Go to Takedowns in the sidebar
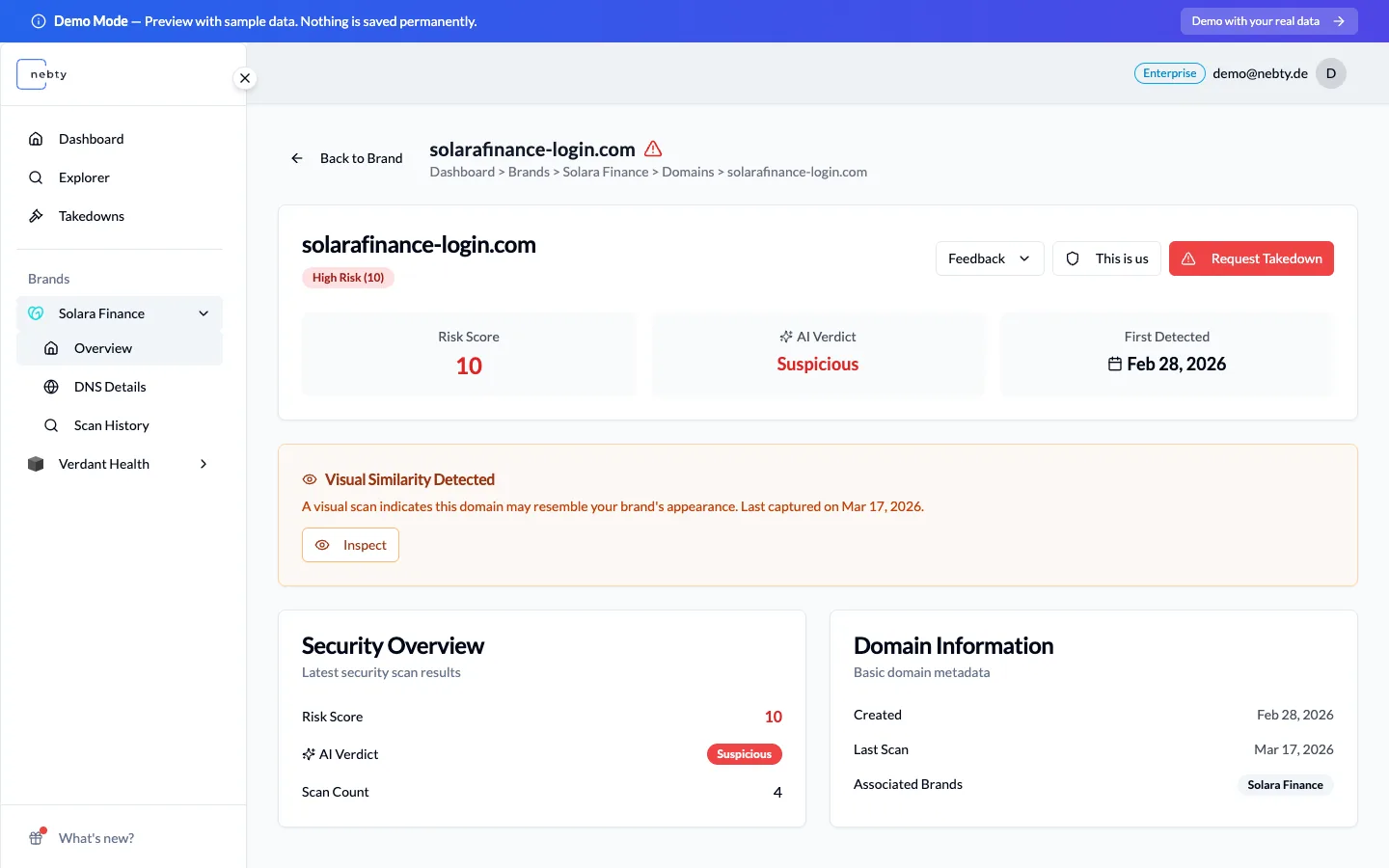Screen dimensions: 1389x868 [120, 216]
